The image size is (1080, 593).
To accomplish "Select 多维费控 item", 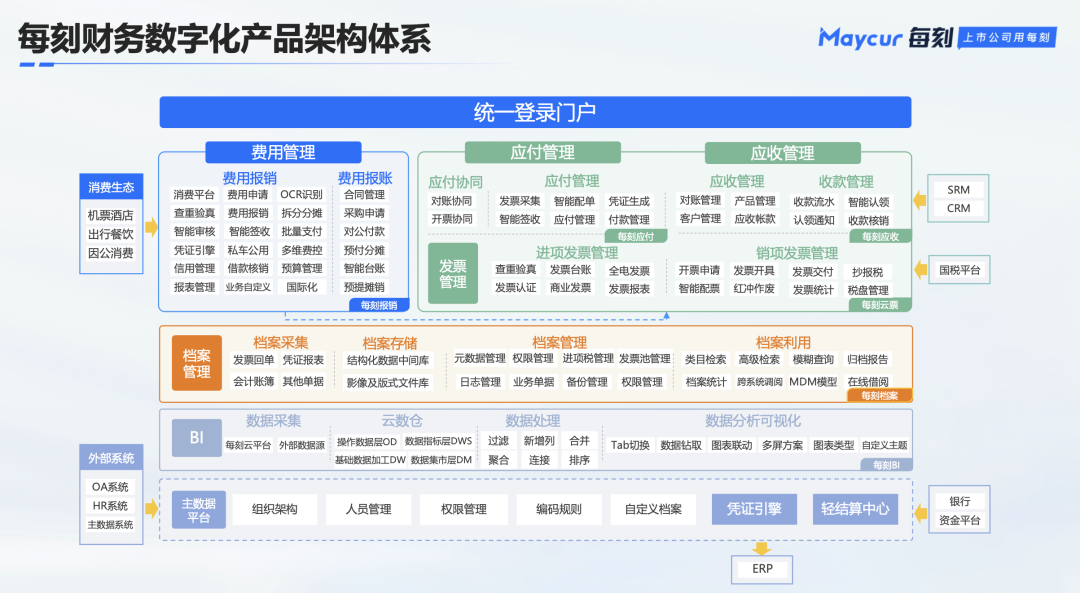I will (x=301, y=250).
